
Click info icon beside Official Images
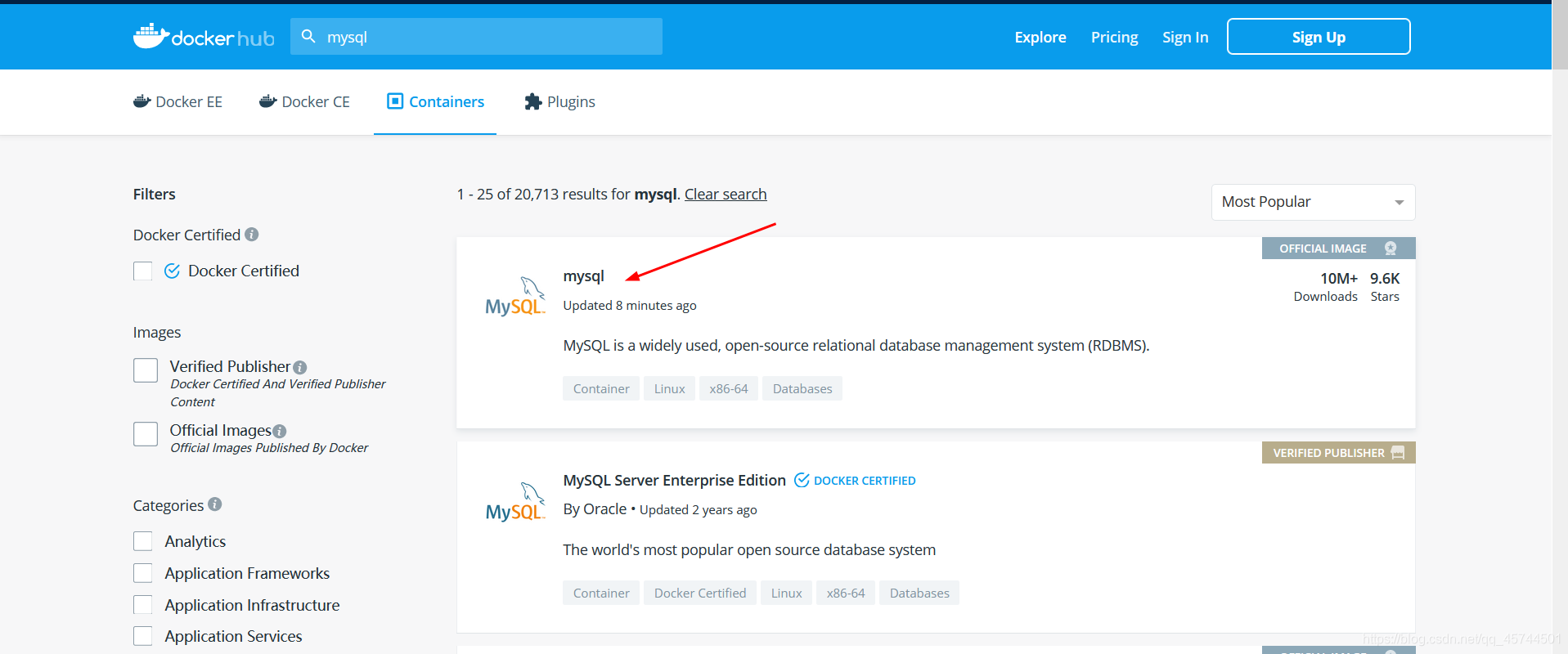(x=280, y=431)
